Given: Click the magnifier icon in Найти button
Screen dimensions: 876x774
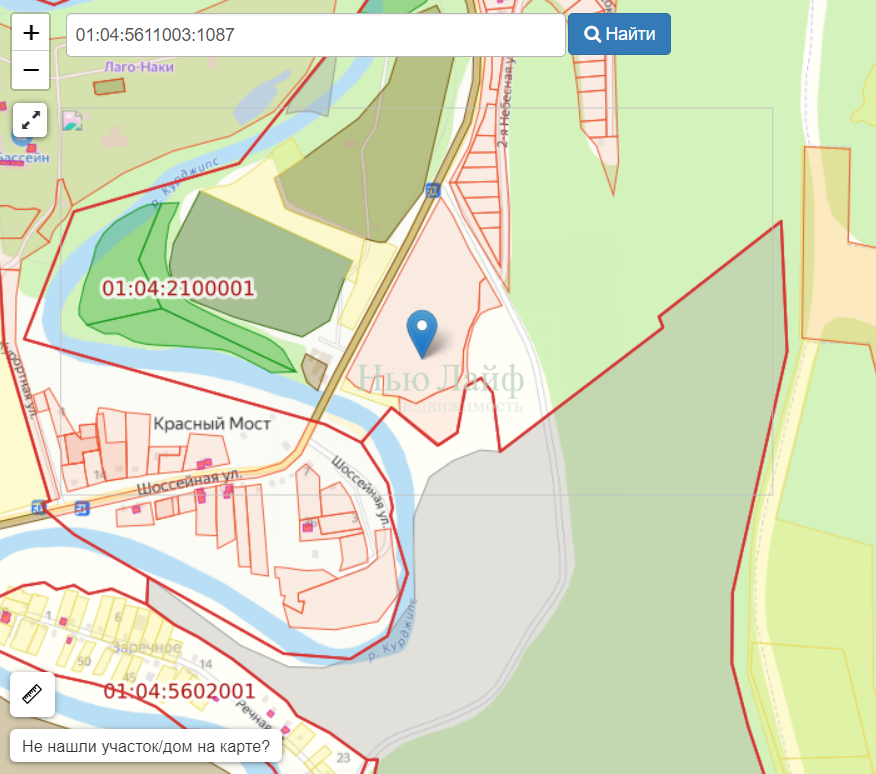Looking at the screenshot, I should point(592,35).
